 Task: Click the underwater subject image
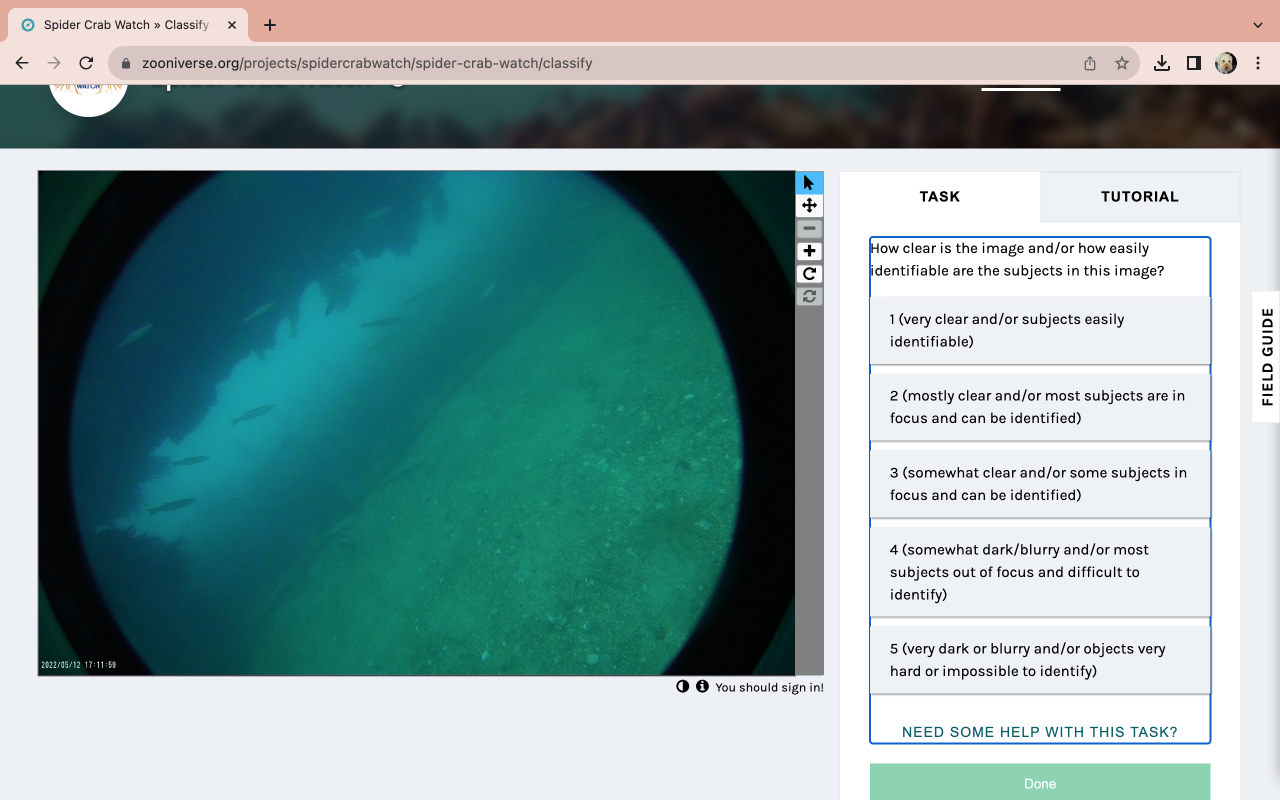pyautogui.click(x=417, y=423)
